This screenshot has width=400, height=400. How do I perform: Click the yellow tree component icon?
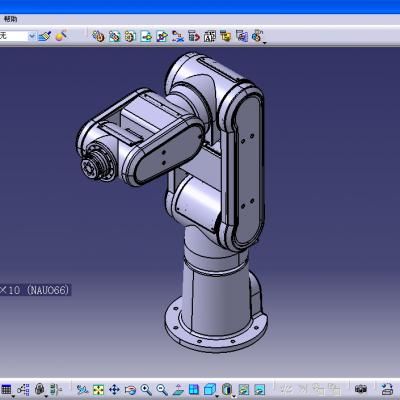pos(226,36)
